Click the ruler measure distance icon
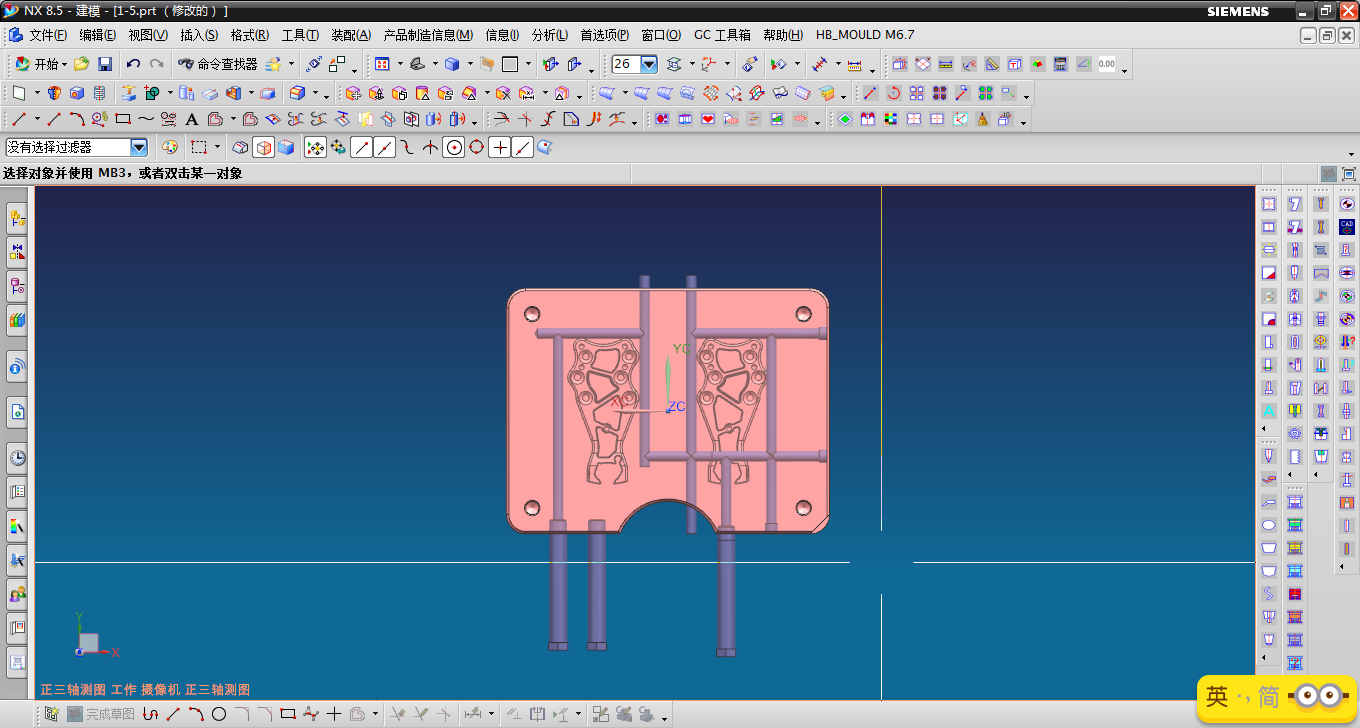The image size is (1360, 728). [854, 64]
